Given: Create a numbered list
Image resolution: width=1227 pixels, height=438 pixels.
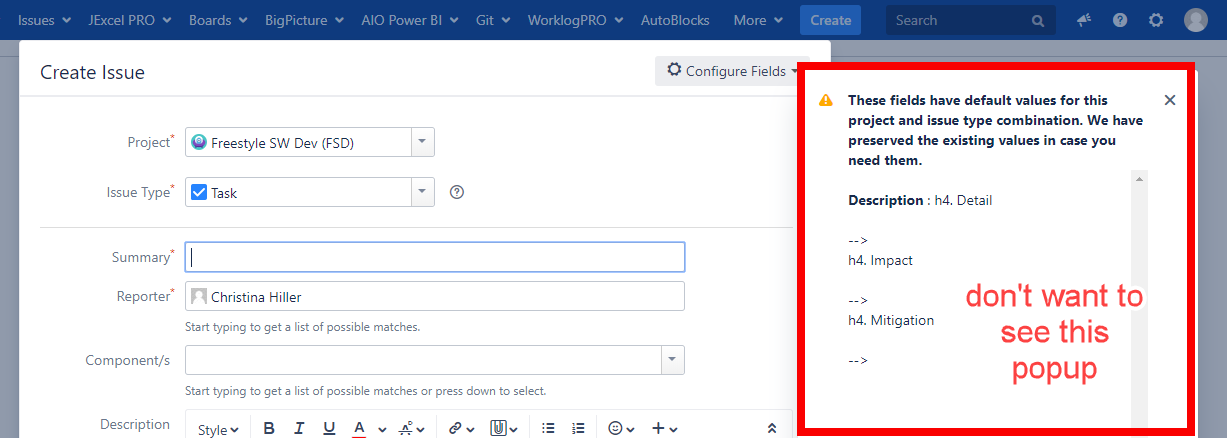Looking at the screenshot, I should pyautogui.click(x=578, y=428).
